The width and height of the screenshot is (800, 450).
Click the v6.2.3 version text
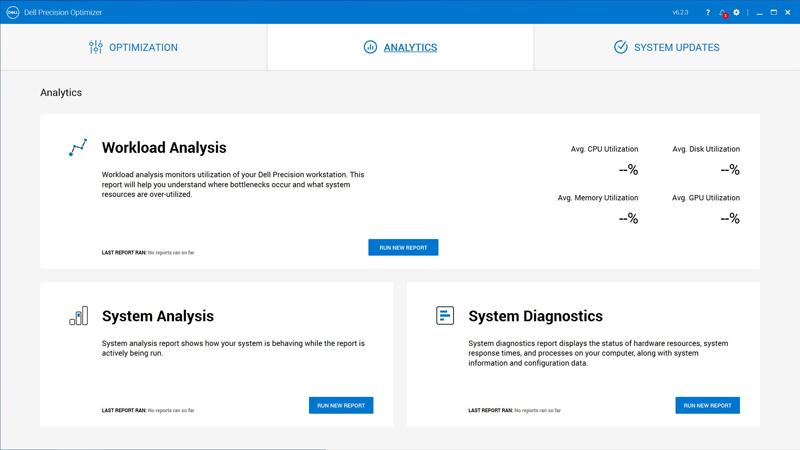680,12
